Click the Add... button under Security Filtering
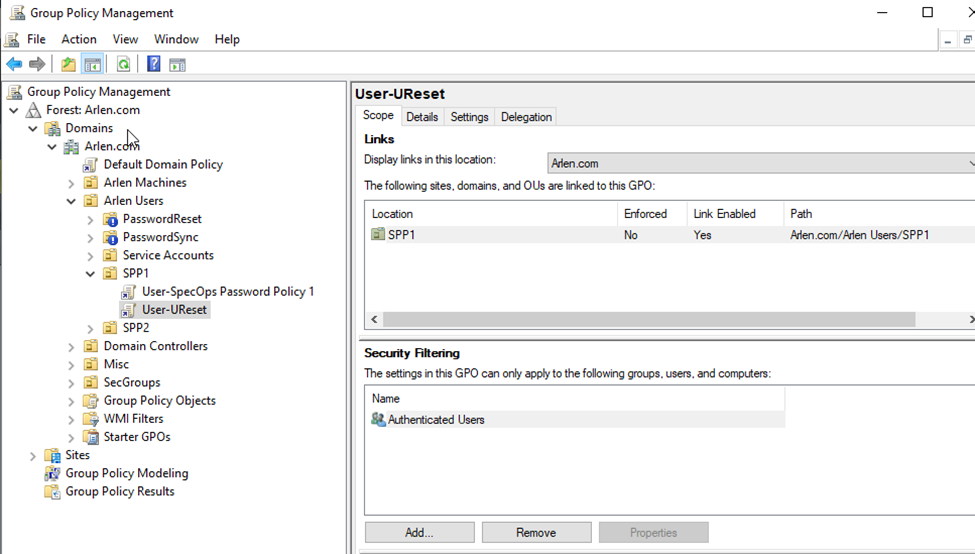975x554 pixels. coord(420,533)
